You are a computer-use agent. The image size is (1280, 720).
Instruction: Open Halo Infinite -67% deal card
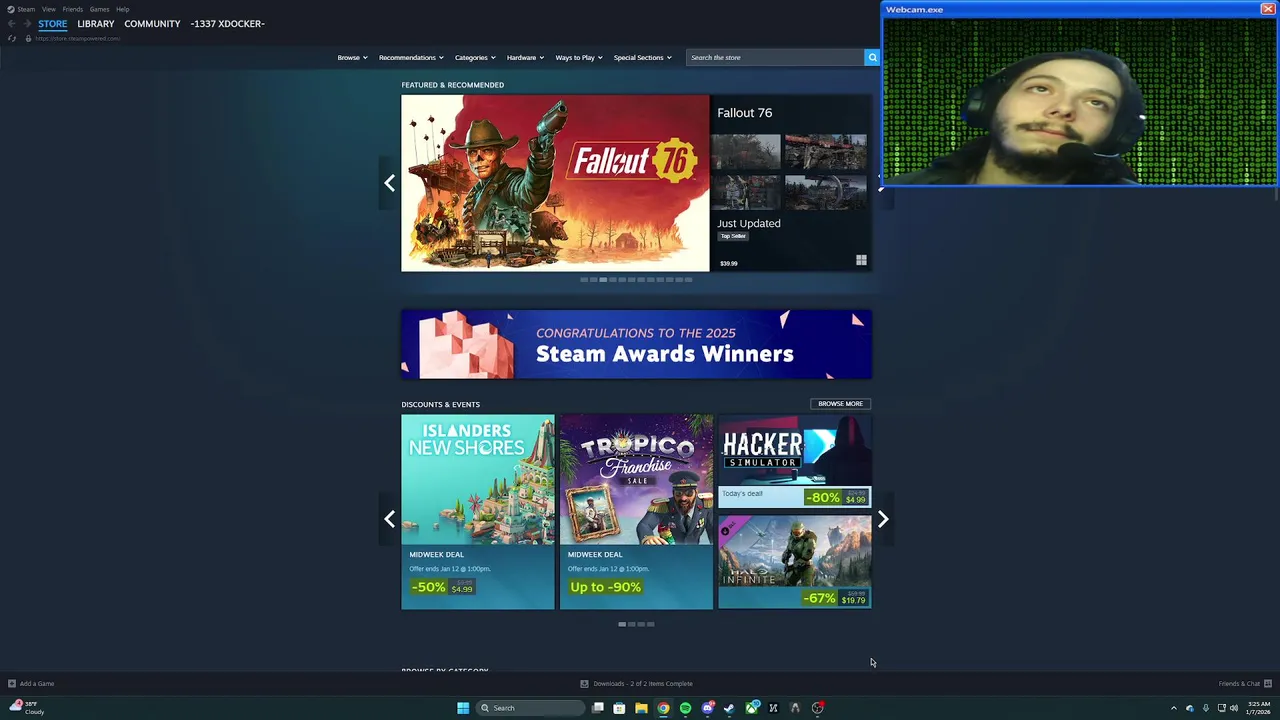point(795,562)
